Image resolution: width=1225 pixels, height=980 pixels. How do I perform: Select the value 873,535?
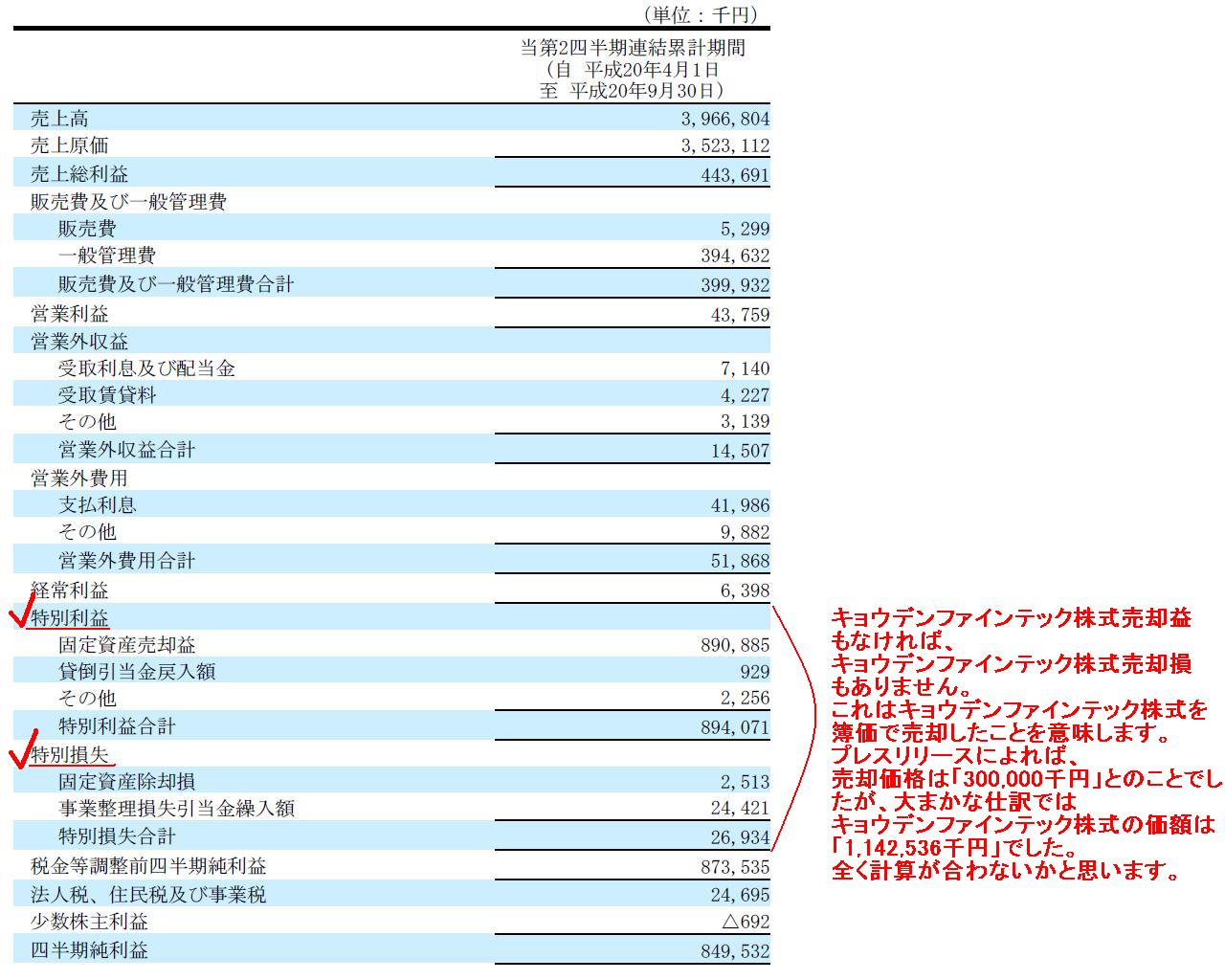tap(737, 866)
